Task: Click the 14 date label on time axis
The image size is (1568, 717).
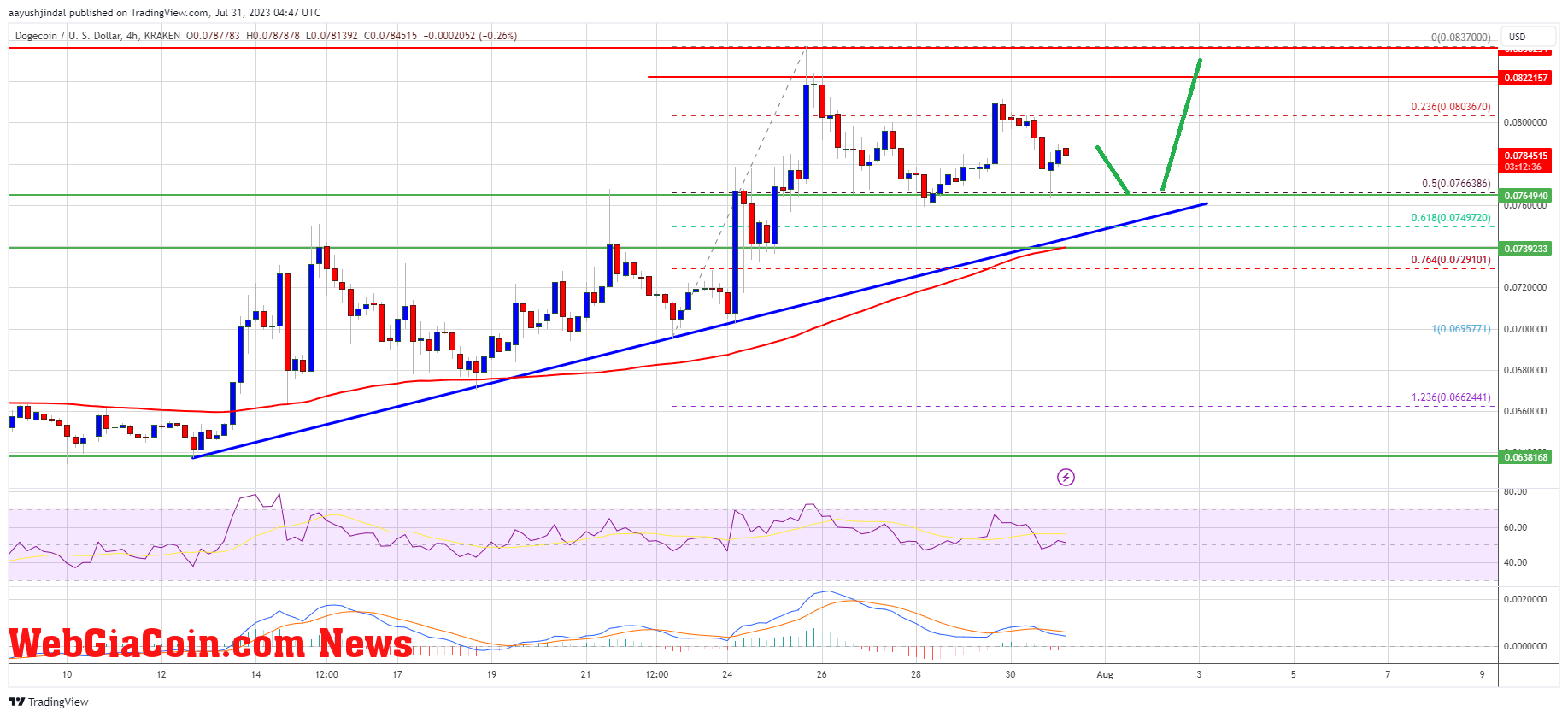Action: pyautogui.click(x=255, y=674)
